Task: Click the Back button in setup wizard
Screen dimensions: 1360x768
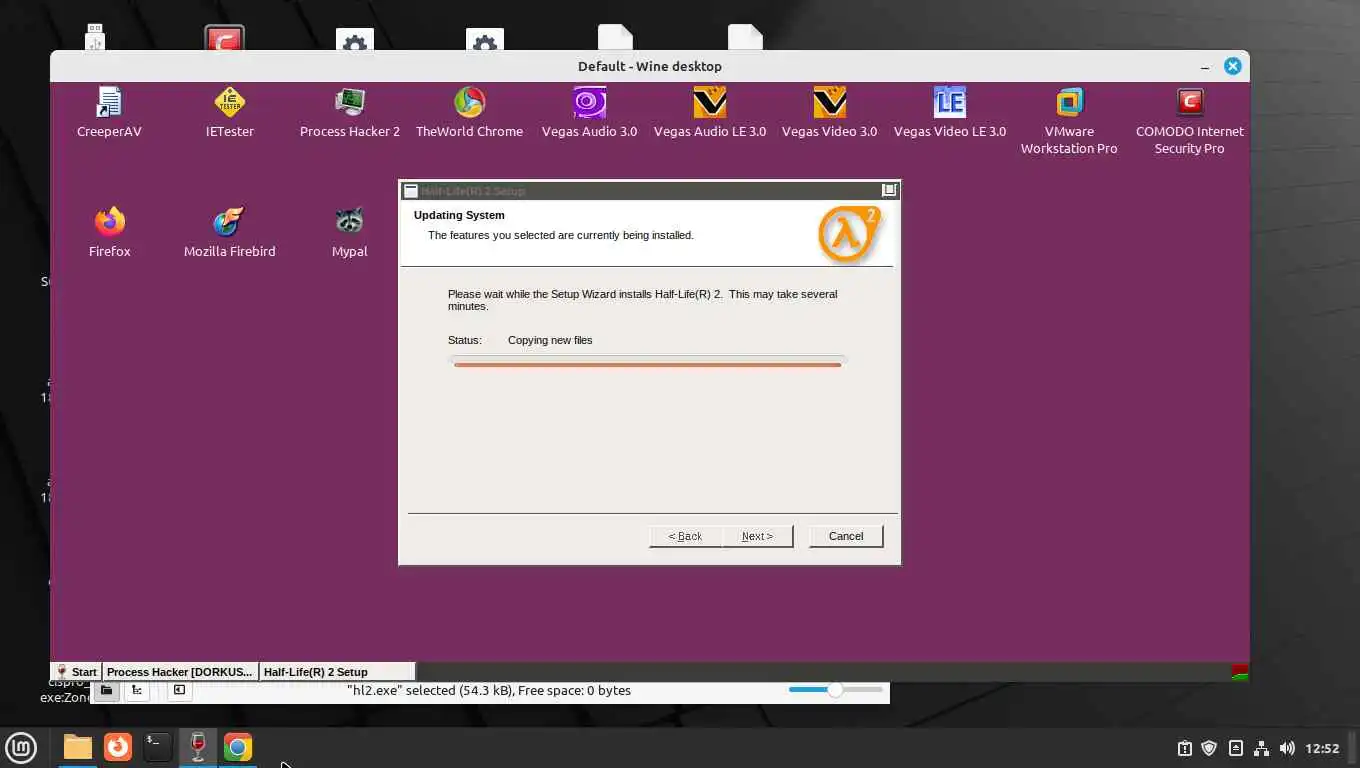Action: pos(685,536)
